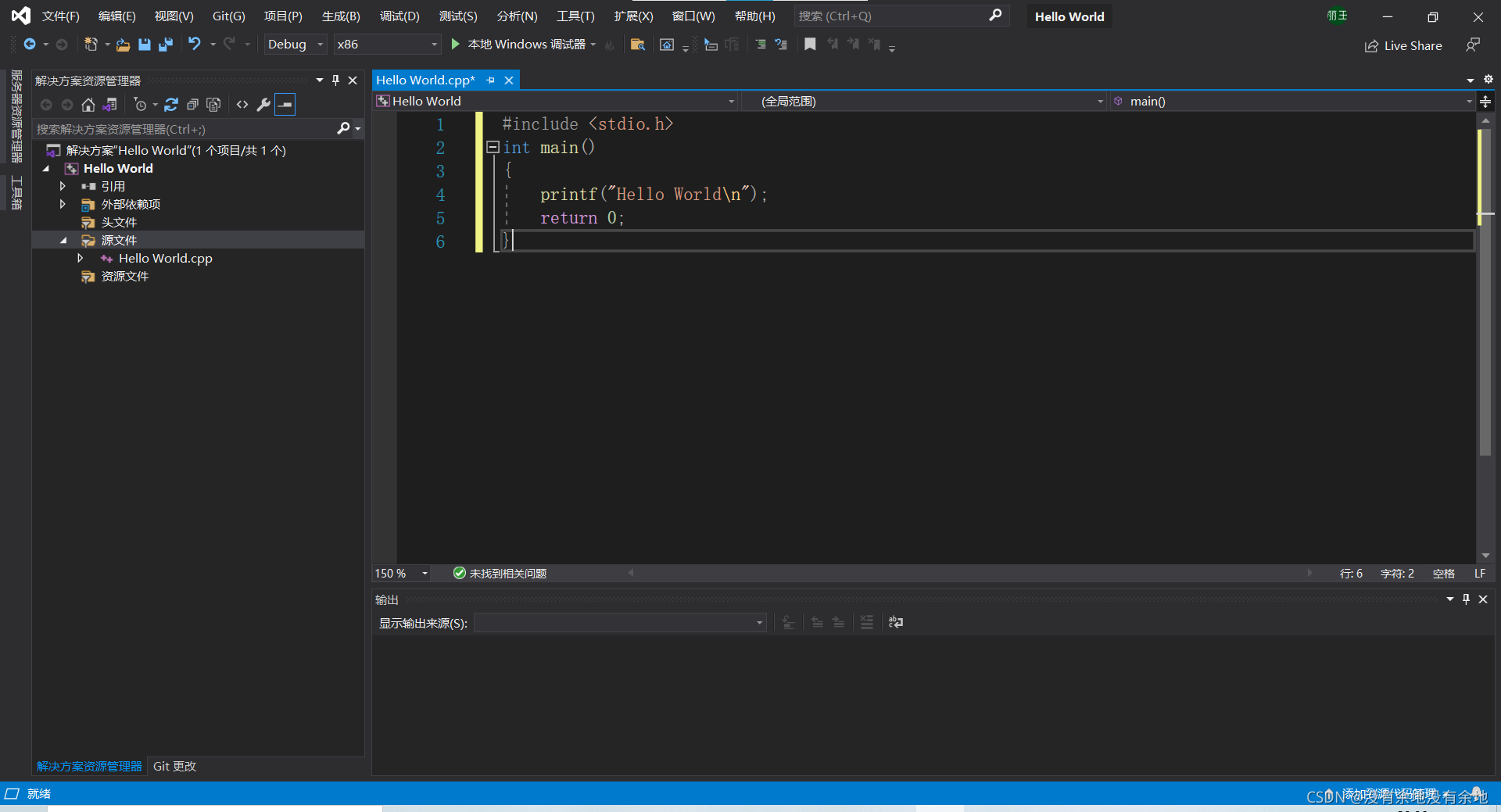This screenshot has height=812, width=1501.
Task: Click the editor split window handle icon
Action: pyautogui.click(x=1485, y=102)
